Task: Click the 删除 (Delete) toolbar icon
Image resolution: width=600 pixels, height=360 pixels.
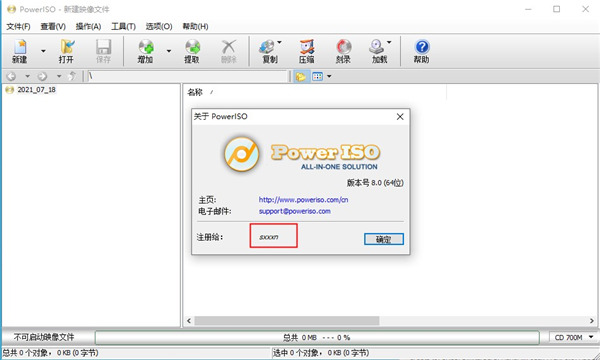Action: click(x=229, y=51)
